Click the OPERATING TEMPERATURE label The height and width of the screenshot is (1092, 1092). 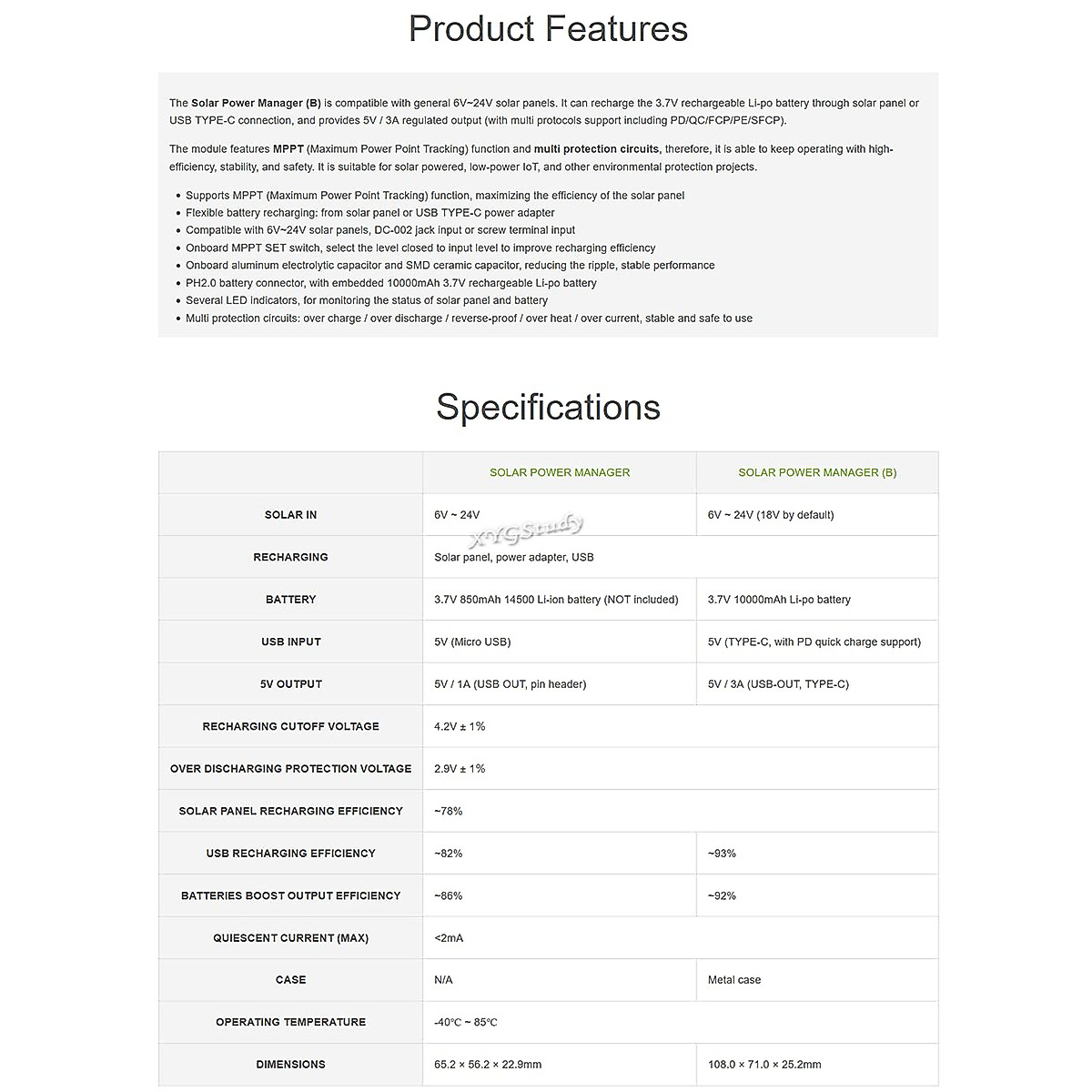click(x=290, y=1022)
